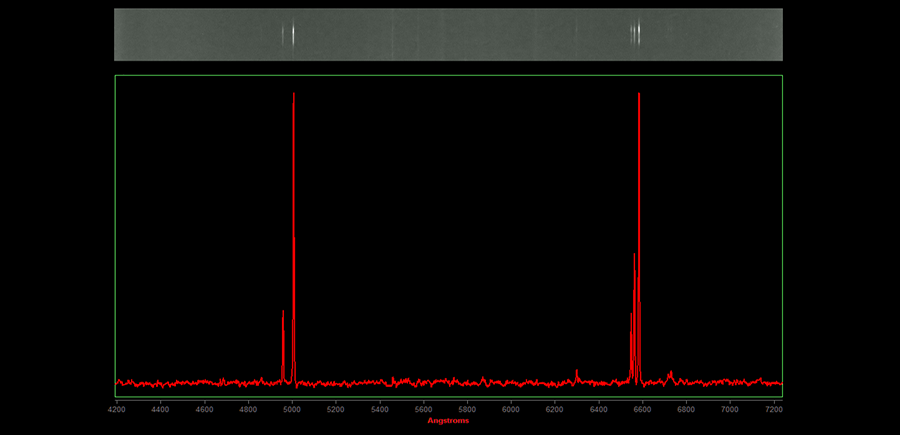
Task: Click the 5000 tick label on the axis
Action: click(x=292, y=409)
